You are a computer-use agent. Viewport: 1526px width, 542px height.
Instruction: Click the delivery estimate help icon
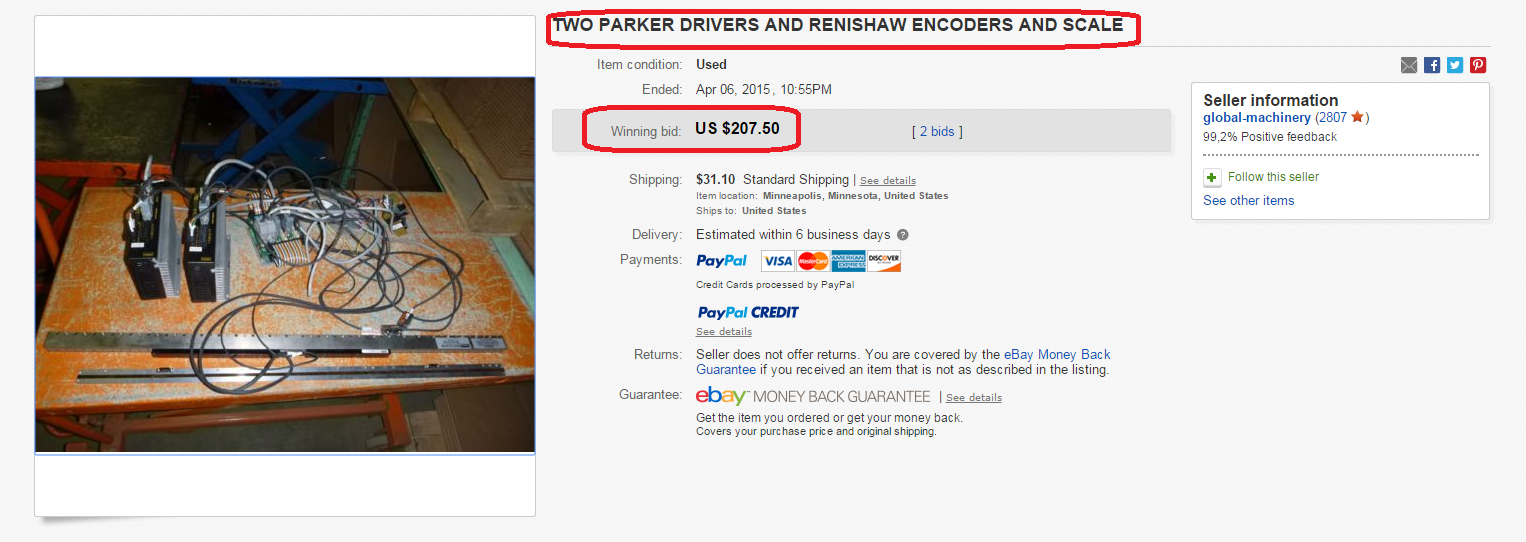pos(903,235)
